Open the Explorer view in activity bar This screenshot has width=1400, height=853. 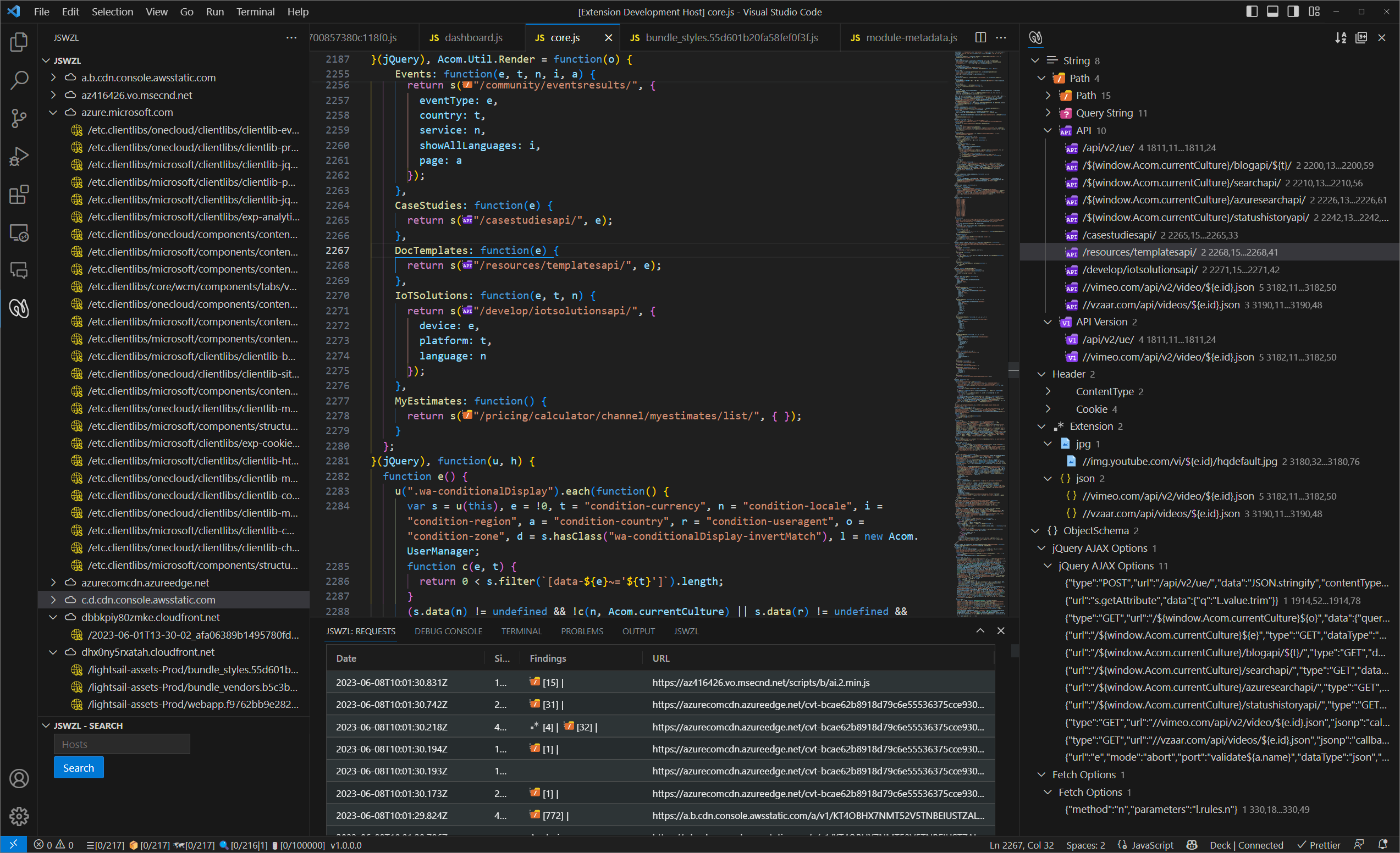click(19, 42)
